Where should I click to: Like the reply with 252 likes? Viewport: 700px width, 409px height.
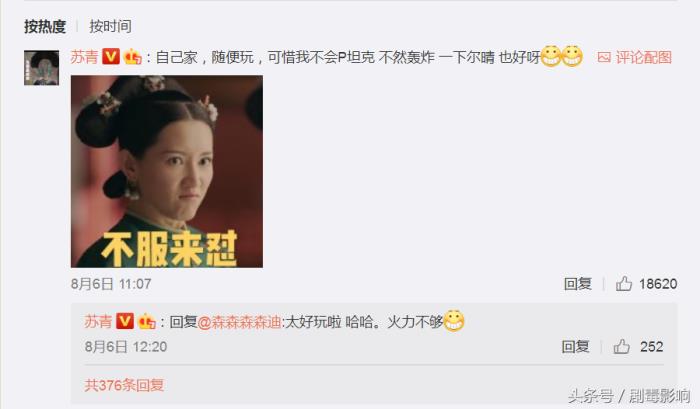(621, 346)
